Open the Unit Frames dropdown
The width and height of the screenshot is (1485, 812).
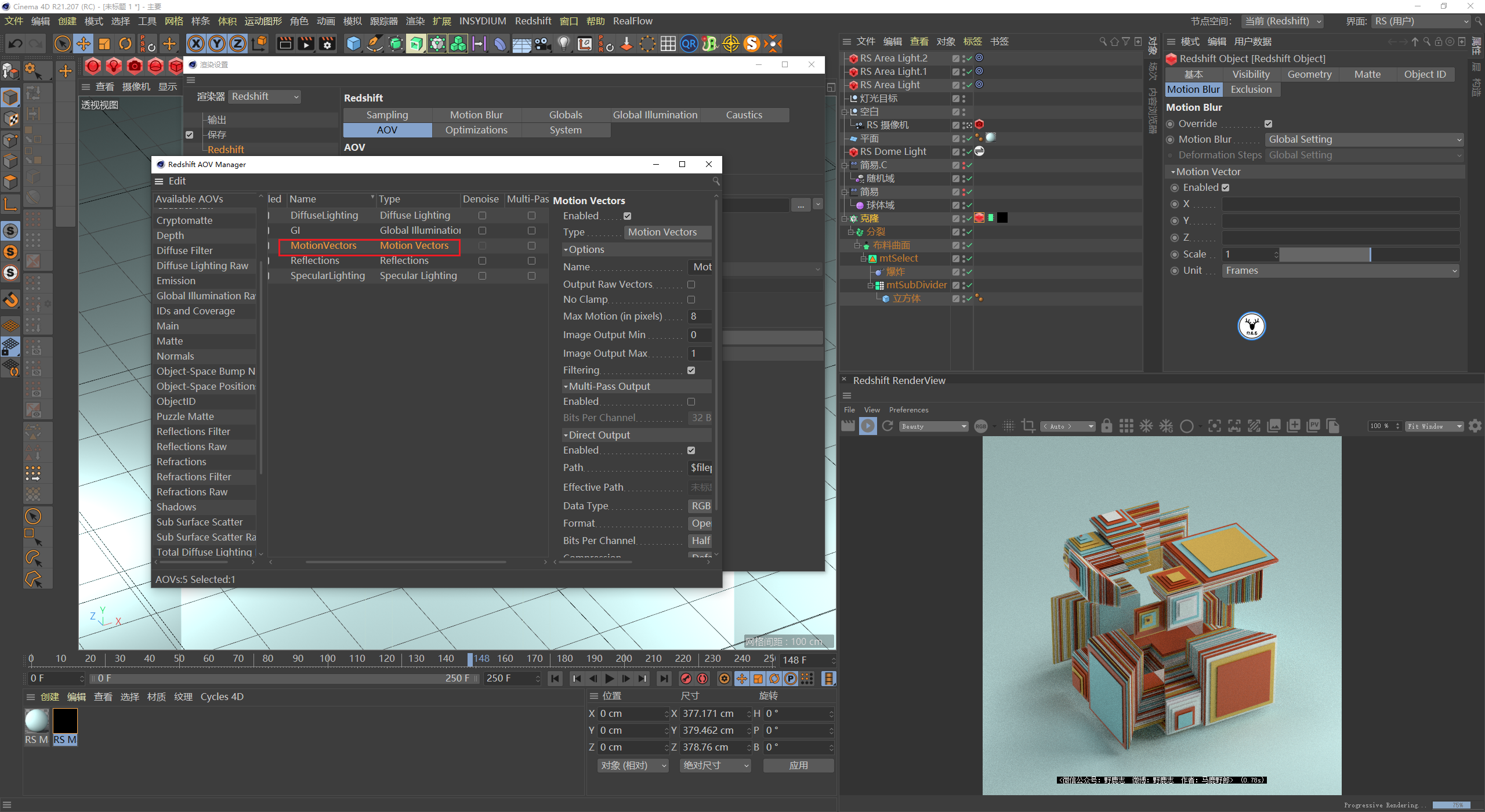coord(1341,271)
